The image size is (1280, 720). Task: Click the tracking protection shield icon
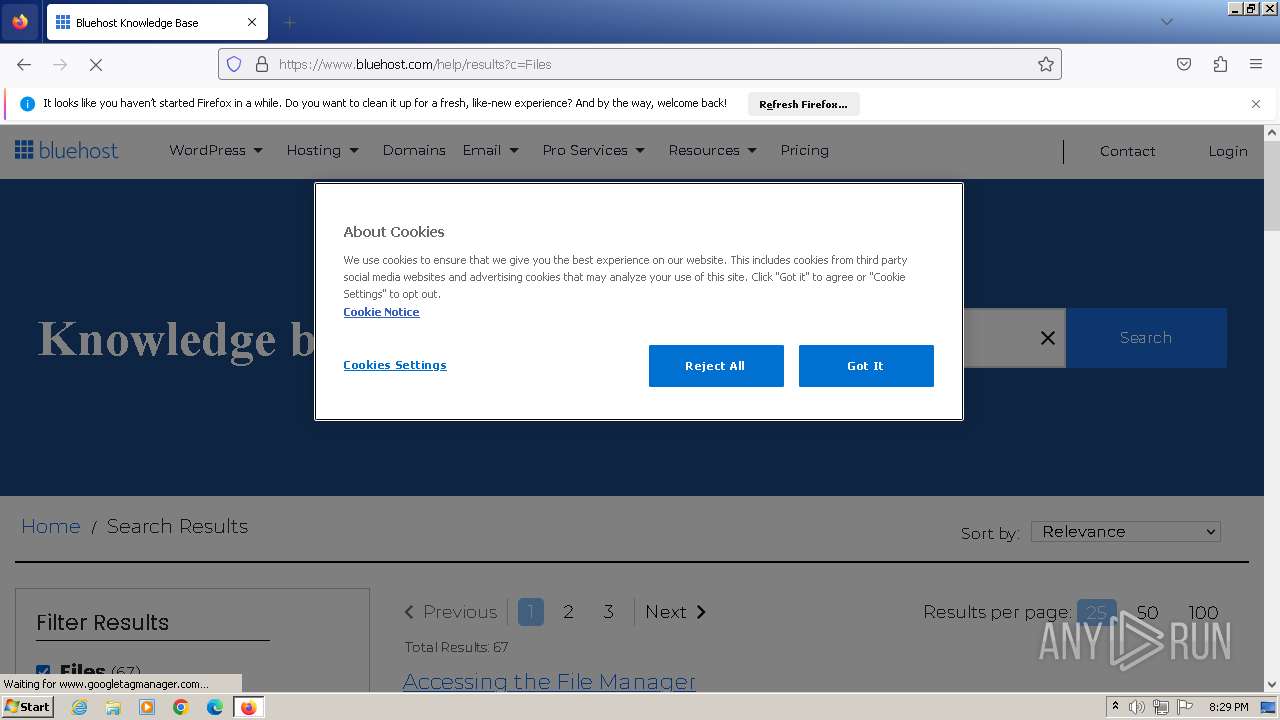[234, 64]
